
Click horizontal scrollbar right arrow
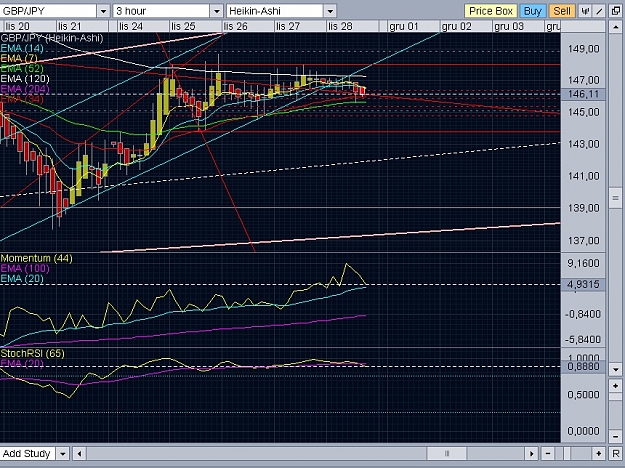tap(531, 453)
